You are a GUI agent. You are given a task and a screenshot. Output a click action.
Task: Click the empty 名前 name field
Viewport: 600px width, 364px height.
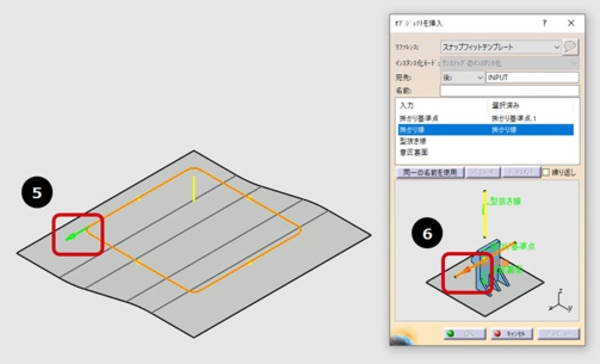509,91
